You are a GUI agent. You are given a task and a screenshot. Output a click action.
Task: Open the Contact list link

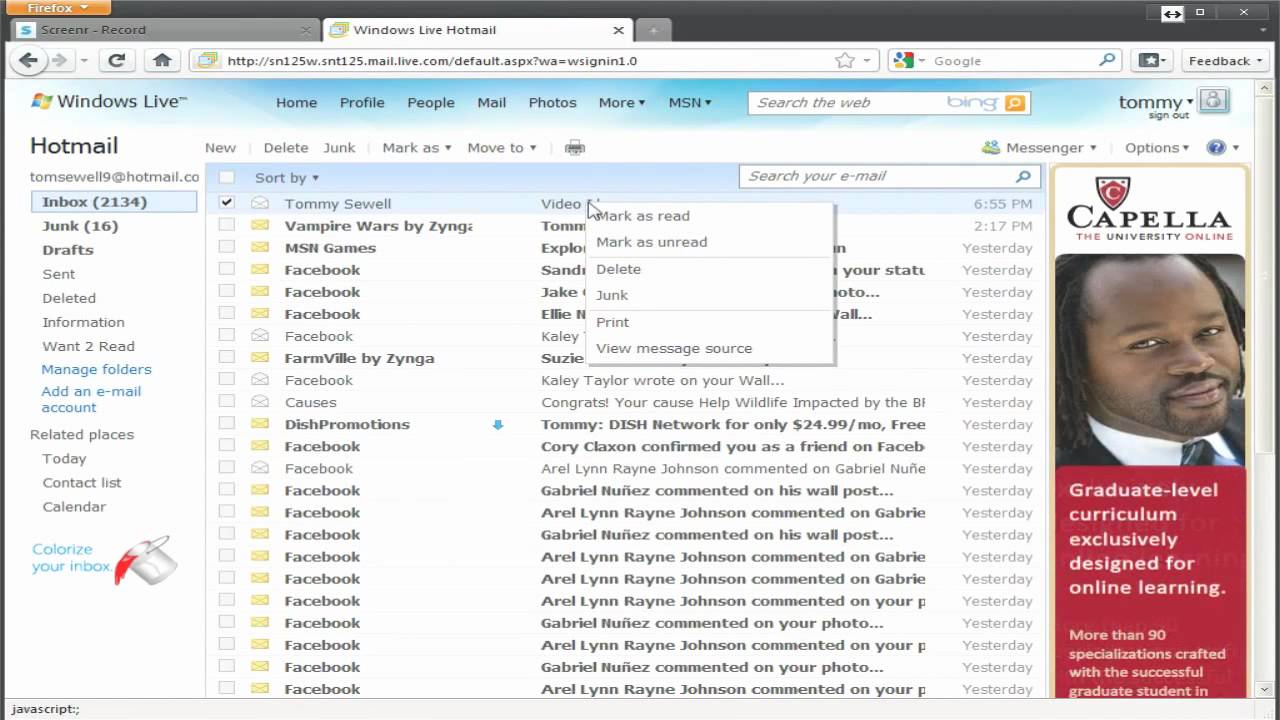81,482
